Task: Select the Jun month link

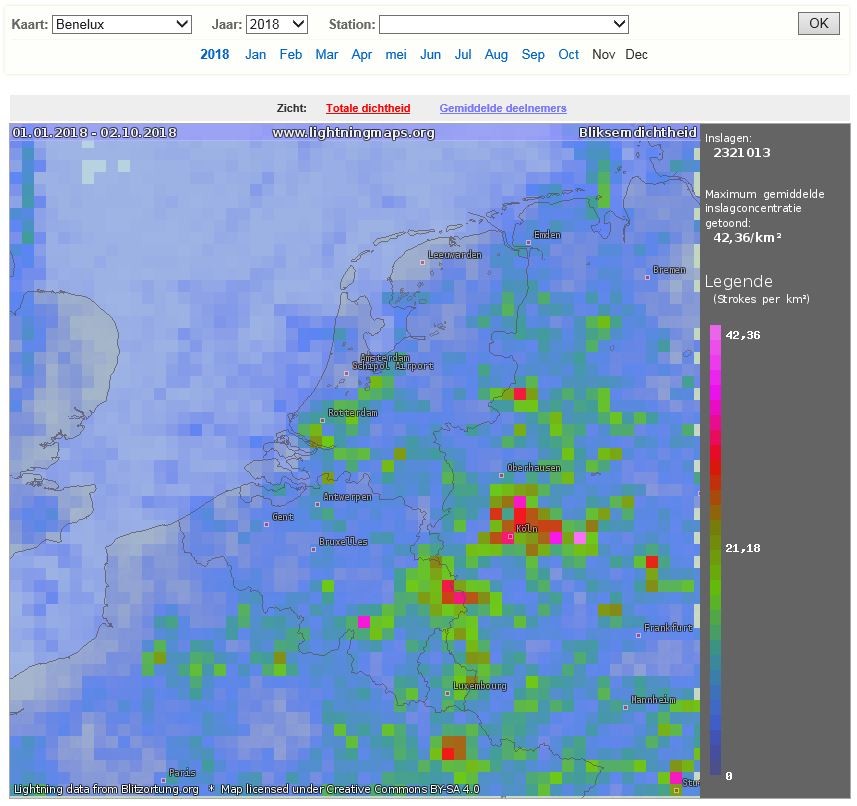Action: tap(430, 55)
